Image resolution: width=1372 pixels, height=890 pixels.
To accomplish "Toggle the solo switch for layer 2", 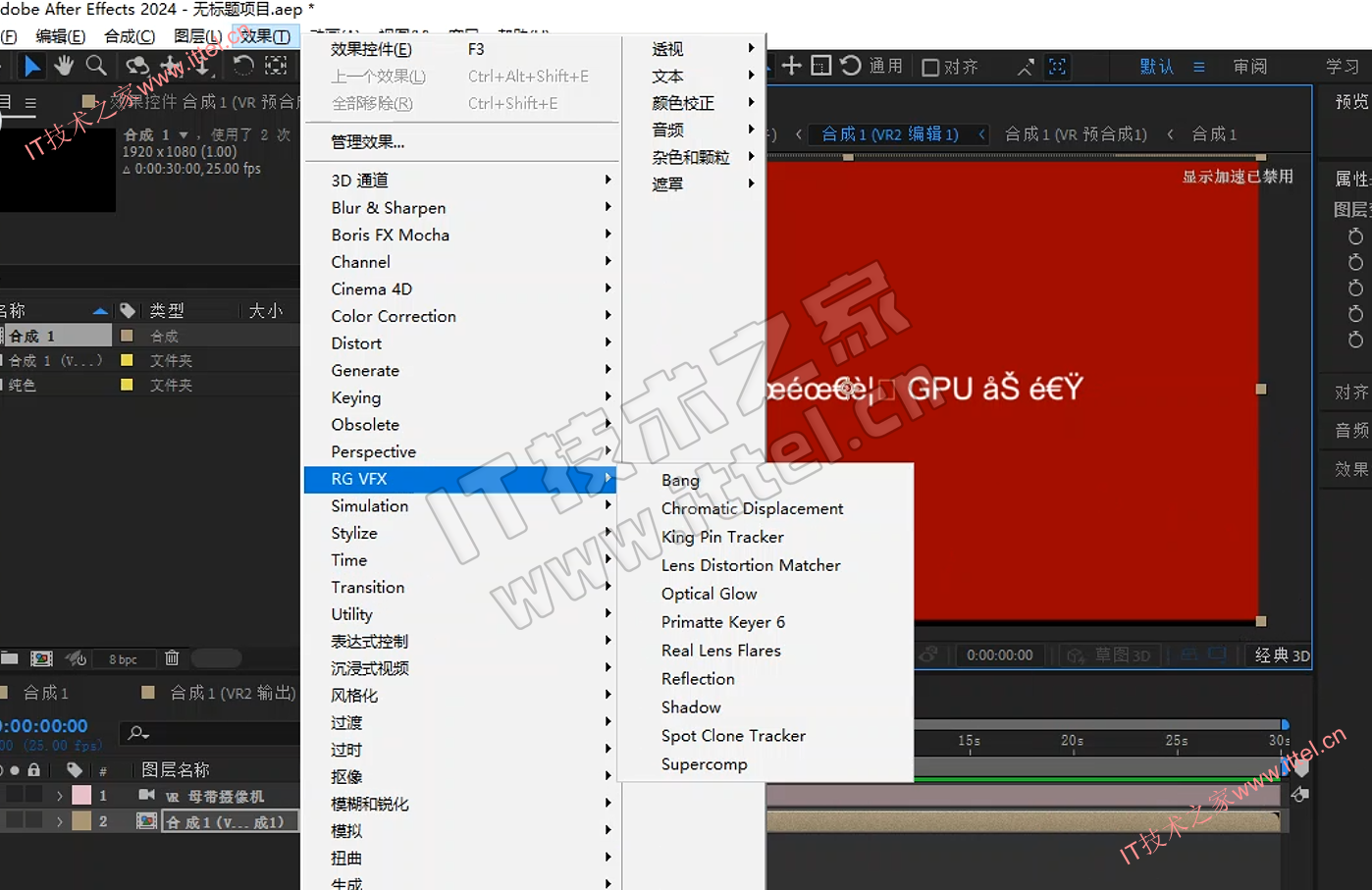I will [15, 821].
